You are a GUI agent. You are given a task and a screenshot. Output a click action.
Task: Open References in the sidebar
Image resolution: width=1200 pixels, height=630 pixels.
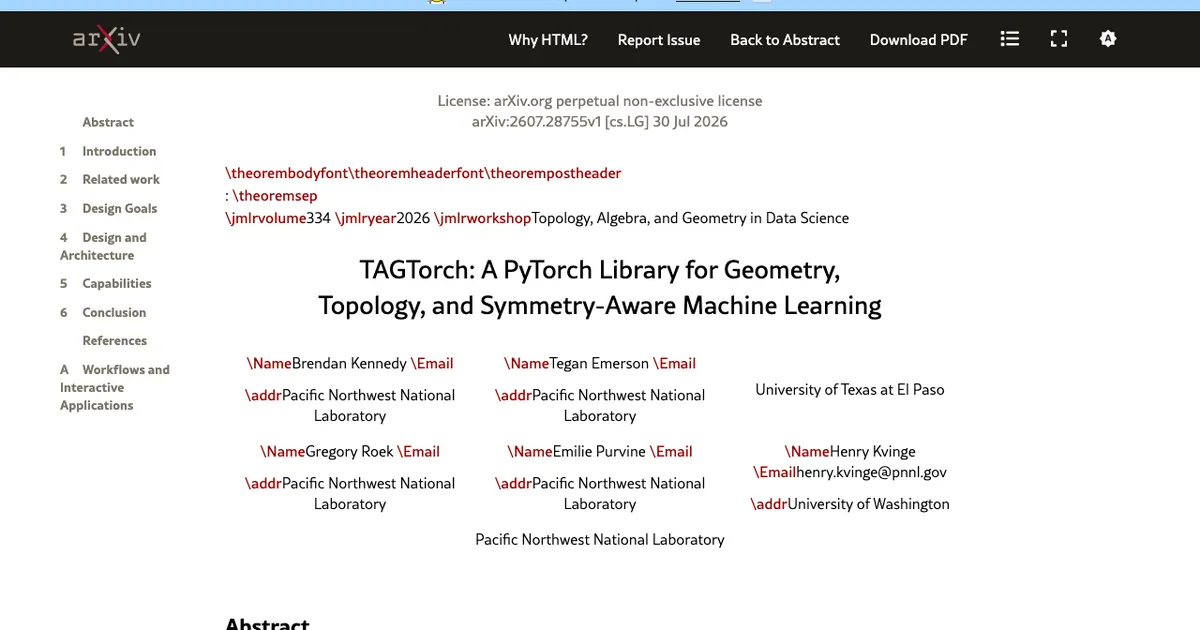point(114,340)
